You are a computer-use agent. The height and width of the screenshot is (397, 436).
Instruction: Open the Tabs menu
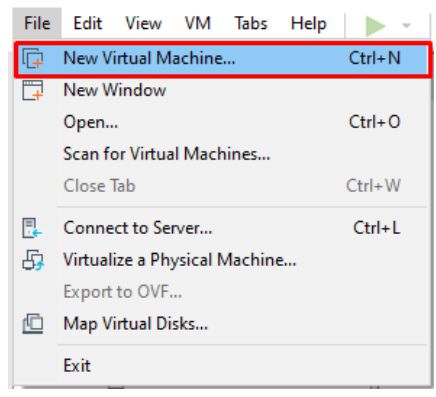coord(251,24)
